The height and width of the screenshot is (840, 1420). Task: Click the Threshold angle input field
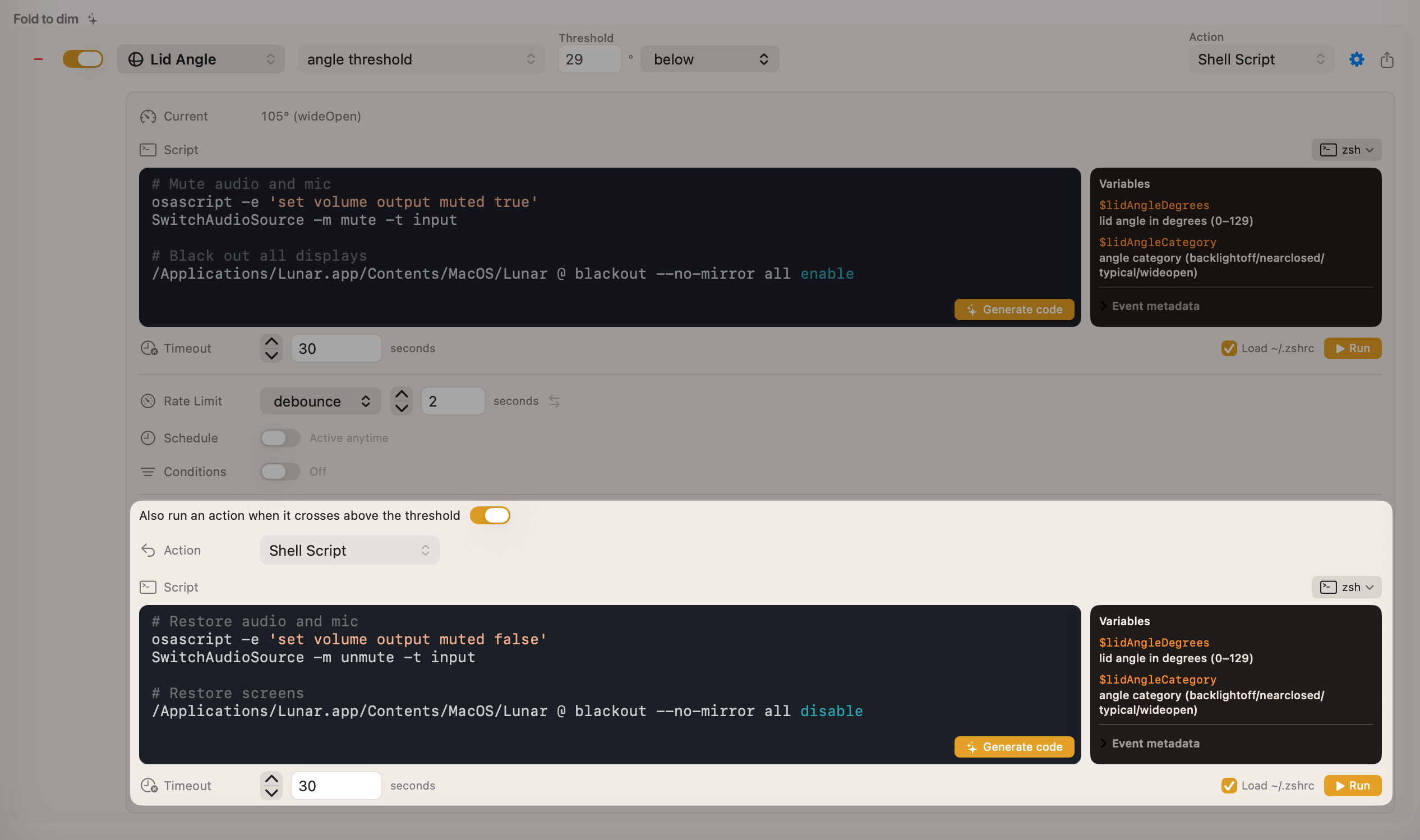(589, 59)
